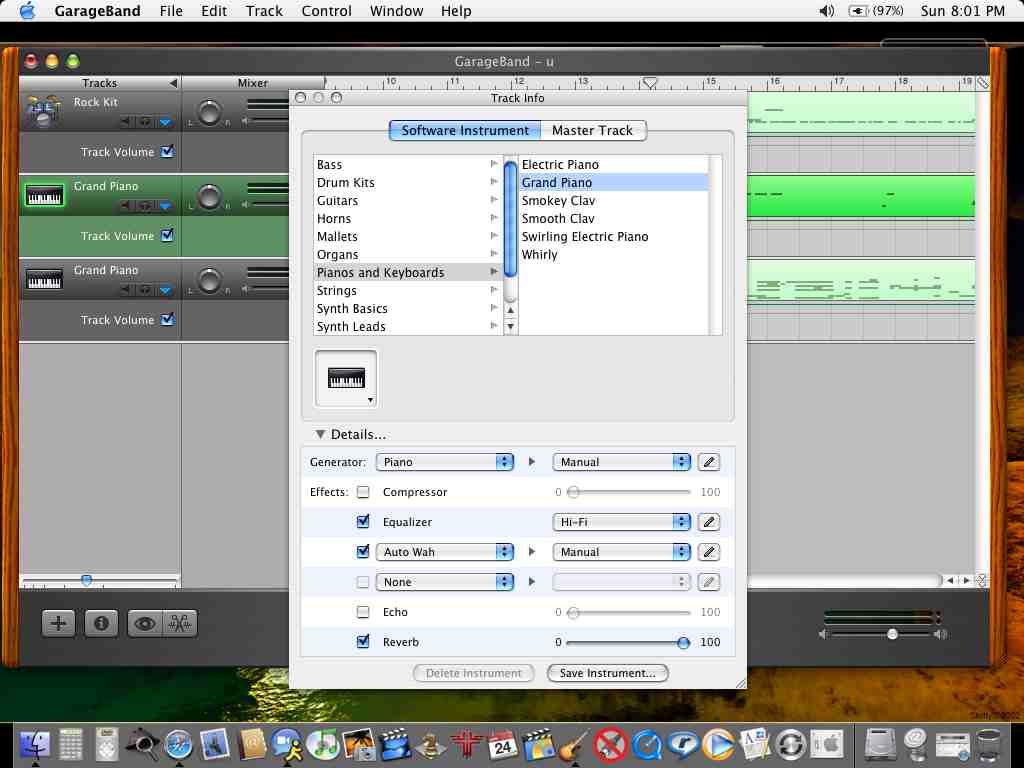Open Finder from the Dock
The width and height of the screenshot is (1024, 768).
pyautogui.click(x=35, y=745)
